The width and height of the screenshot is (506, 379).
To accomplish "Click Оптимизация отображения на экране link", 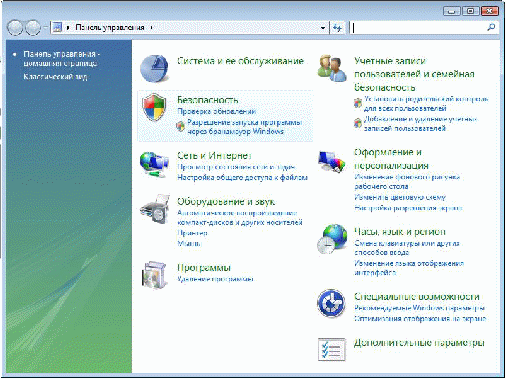I will [x=420, y=319].
